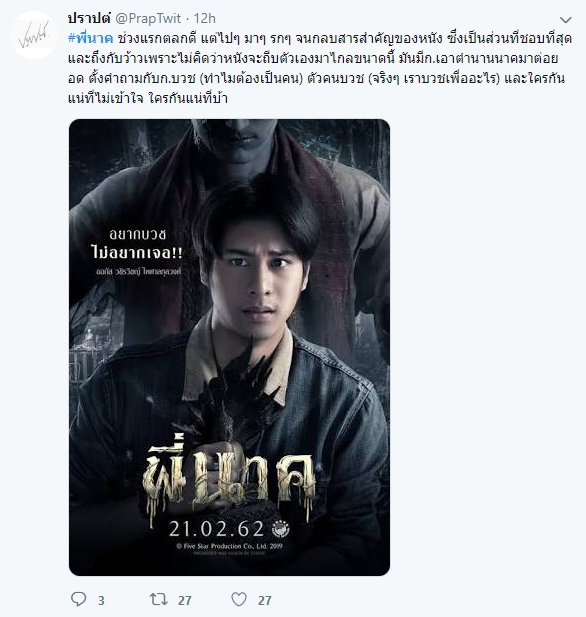
Task: Open the 12h timestamp permalink
Action: coord(205,18)
